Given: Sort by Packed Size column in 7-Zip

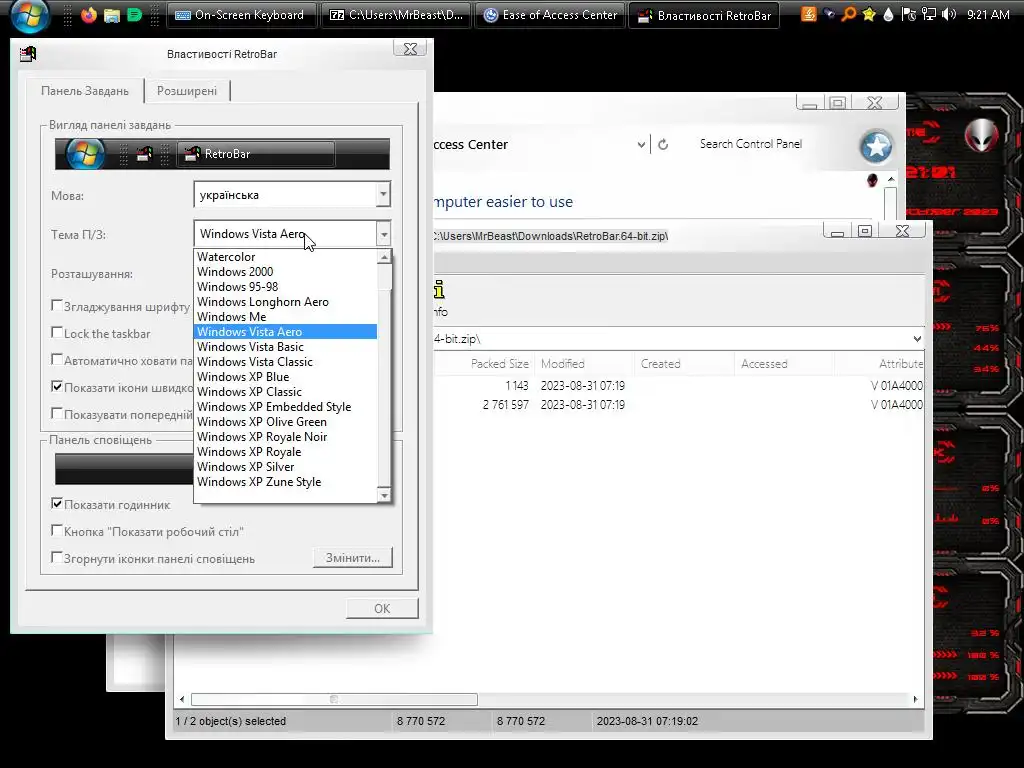Looking at the screenshot, I should coord(500,364).
